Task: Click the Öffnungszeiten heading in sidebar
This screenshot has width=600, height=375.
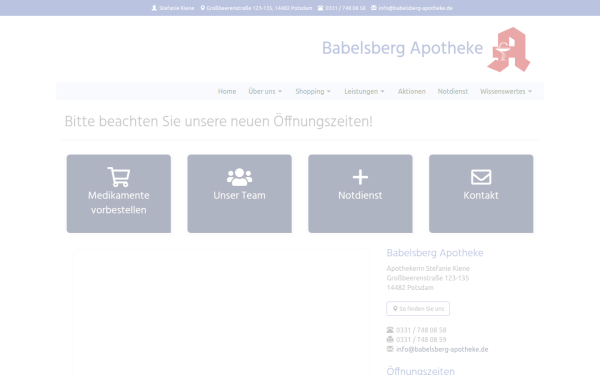Action: pos(421,370)
